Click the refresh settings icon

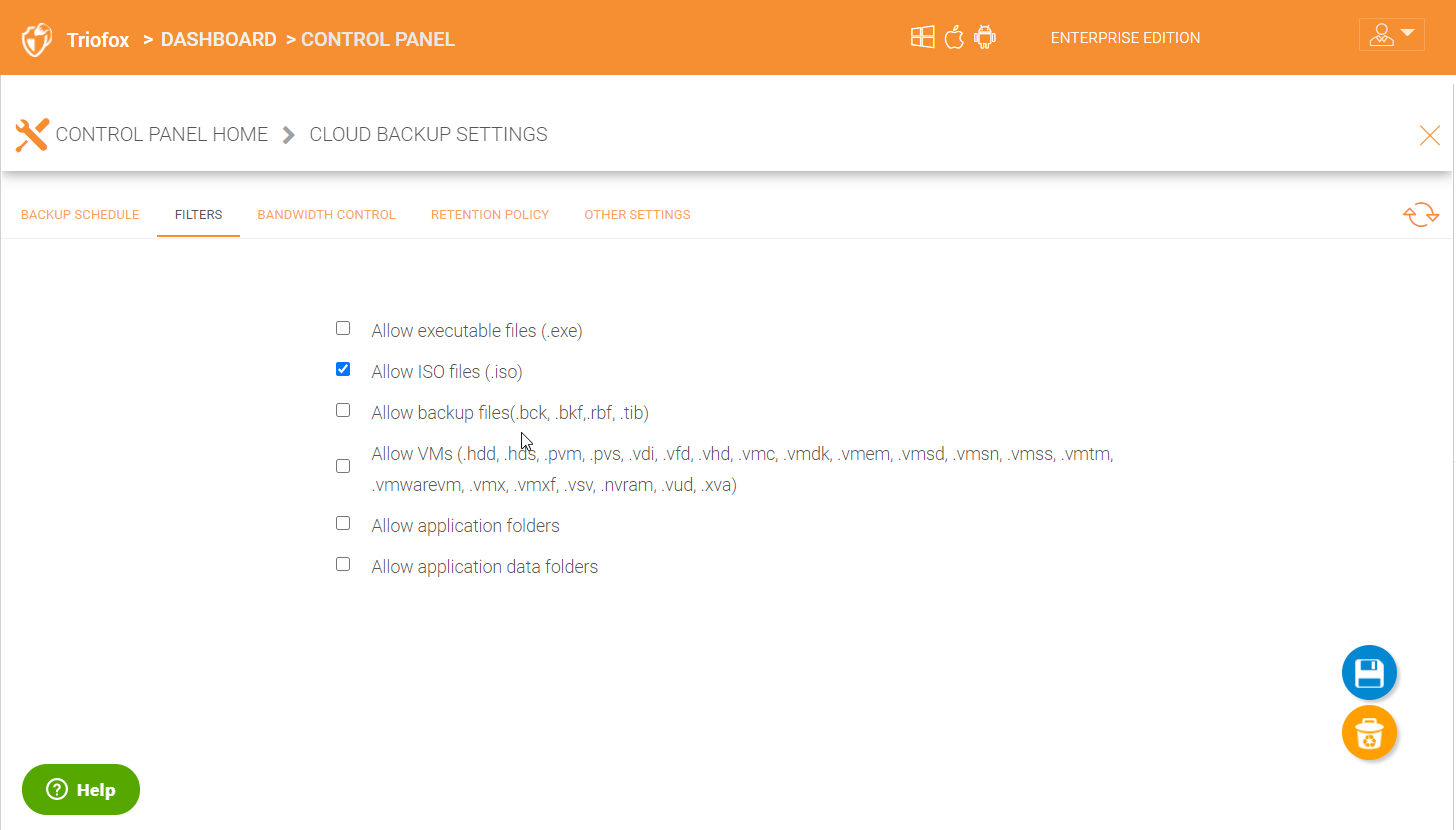[1421, 215]
